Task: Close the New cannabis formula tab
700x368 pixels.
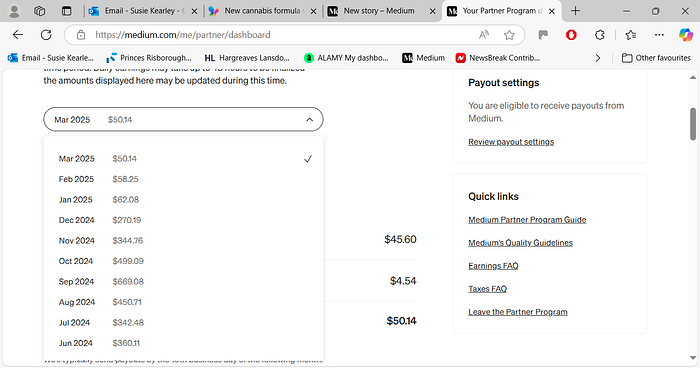Action: click(313, 12)
